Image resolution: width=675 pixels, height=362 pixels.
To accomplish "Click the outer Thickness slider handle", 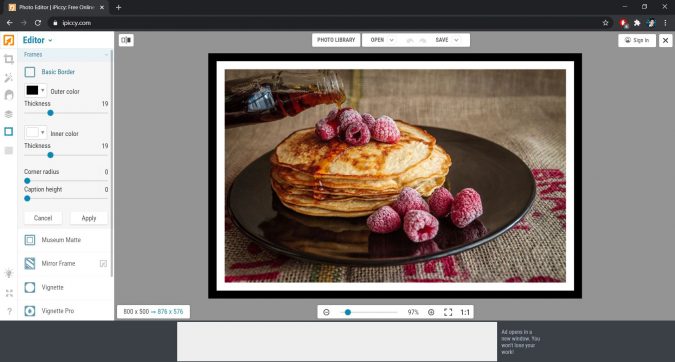I will (50, 113).
